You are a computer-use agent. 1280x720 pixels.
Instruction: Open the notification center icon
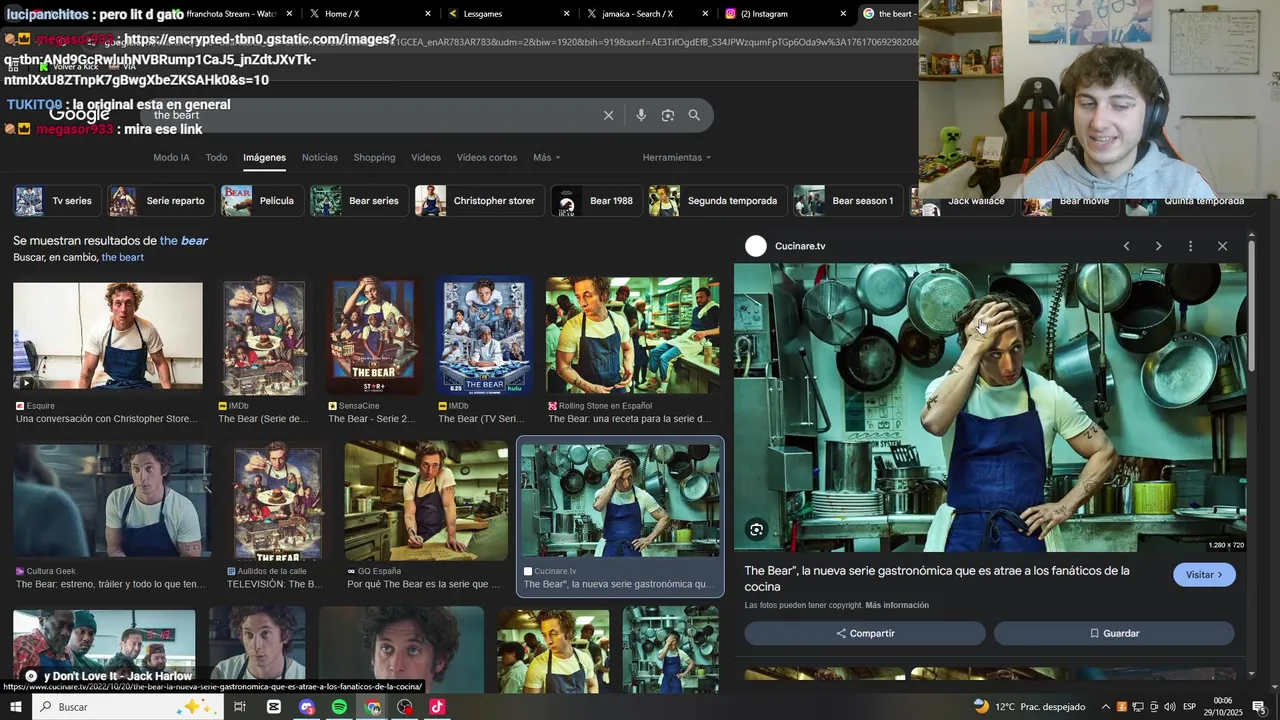click(1259, 707)
